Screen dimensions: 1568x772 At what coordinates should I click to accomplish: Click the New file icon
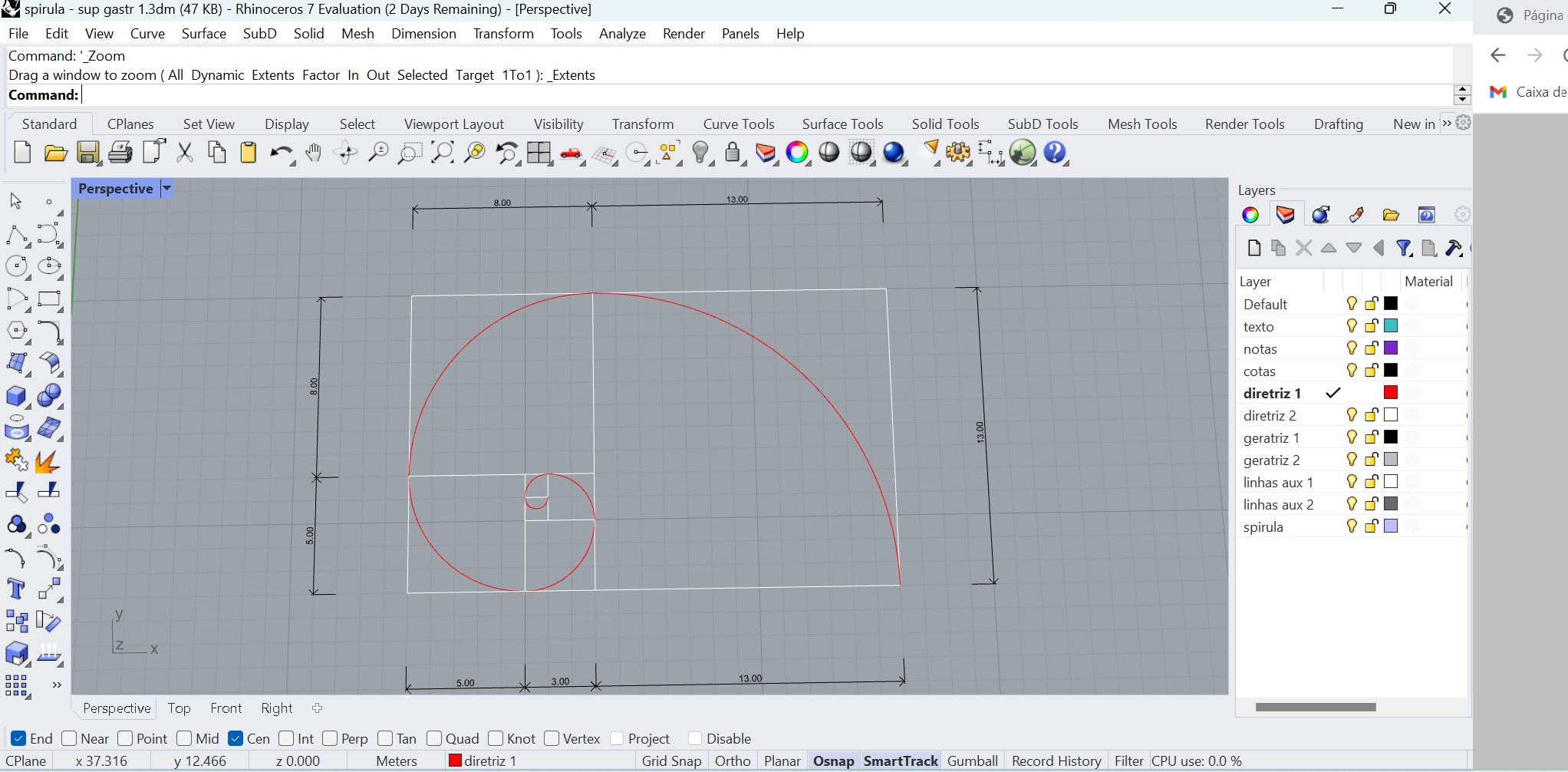22,153
